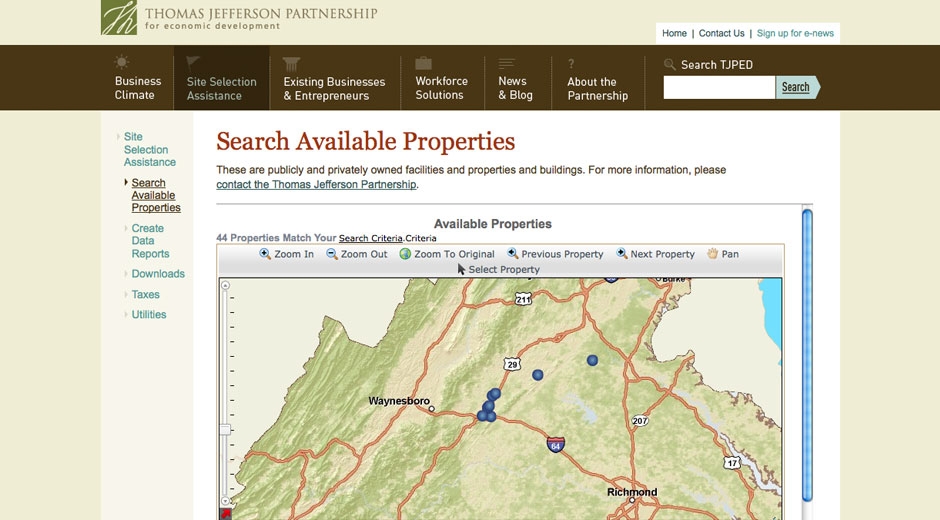940x520 pixels.
Task: Click the Waynesboro label on the map
Action: 399,401
